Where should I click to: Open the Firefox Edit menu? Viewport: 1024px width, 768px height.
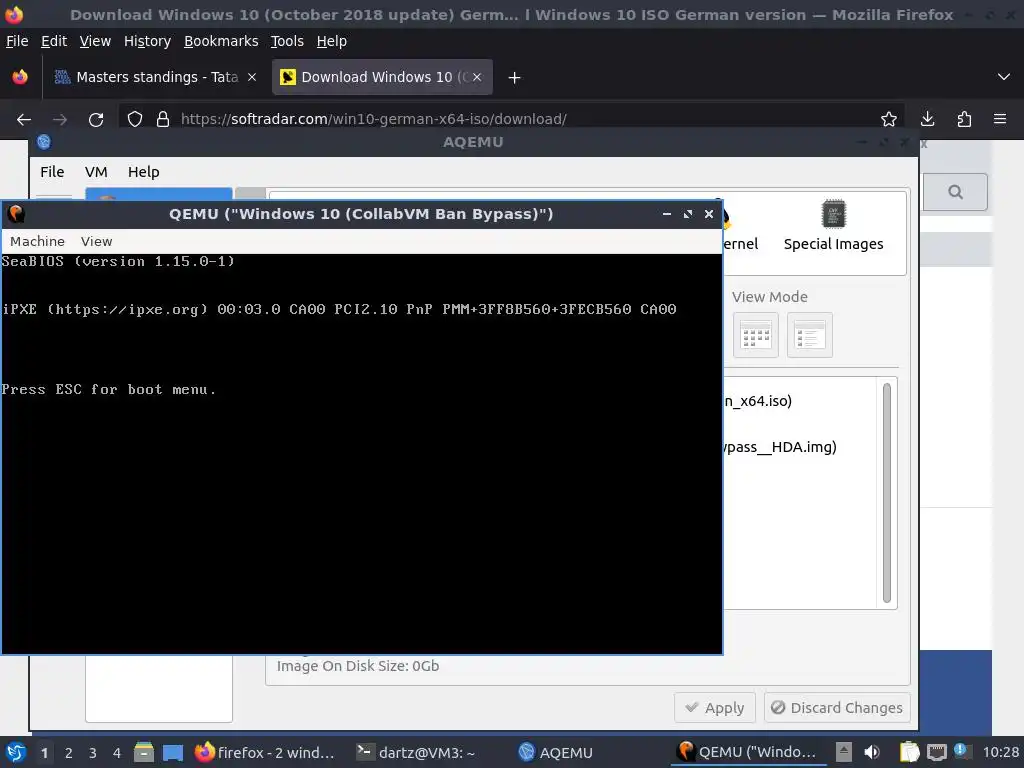click(54, 41)
